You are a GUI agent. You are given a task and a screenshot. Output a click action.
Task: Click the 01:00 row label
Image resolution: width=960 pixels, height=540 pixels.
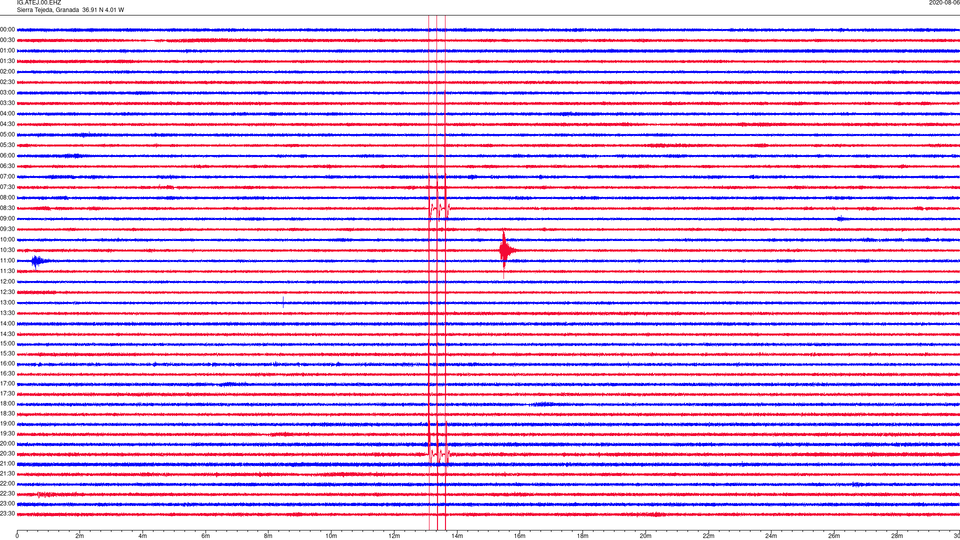pos(7,51)
